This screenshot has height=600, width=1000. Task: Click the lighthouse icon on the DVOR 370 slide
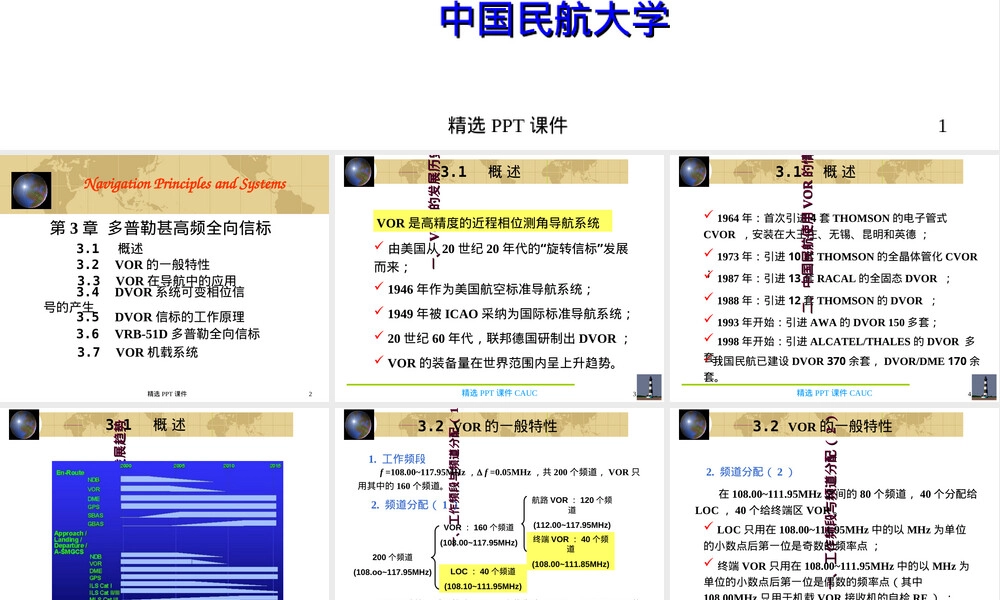coord(984,386)
